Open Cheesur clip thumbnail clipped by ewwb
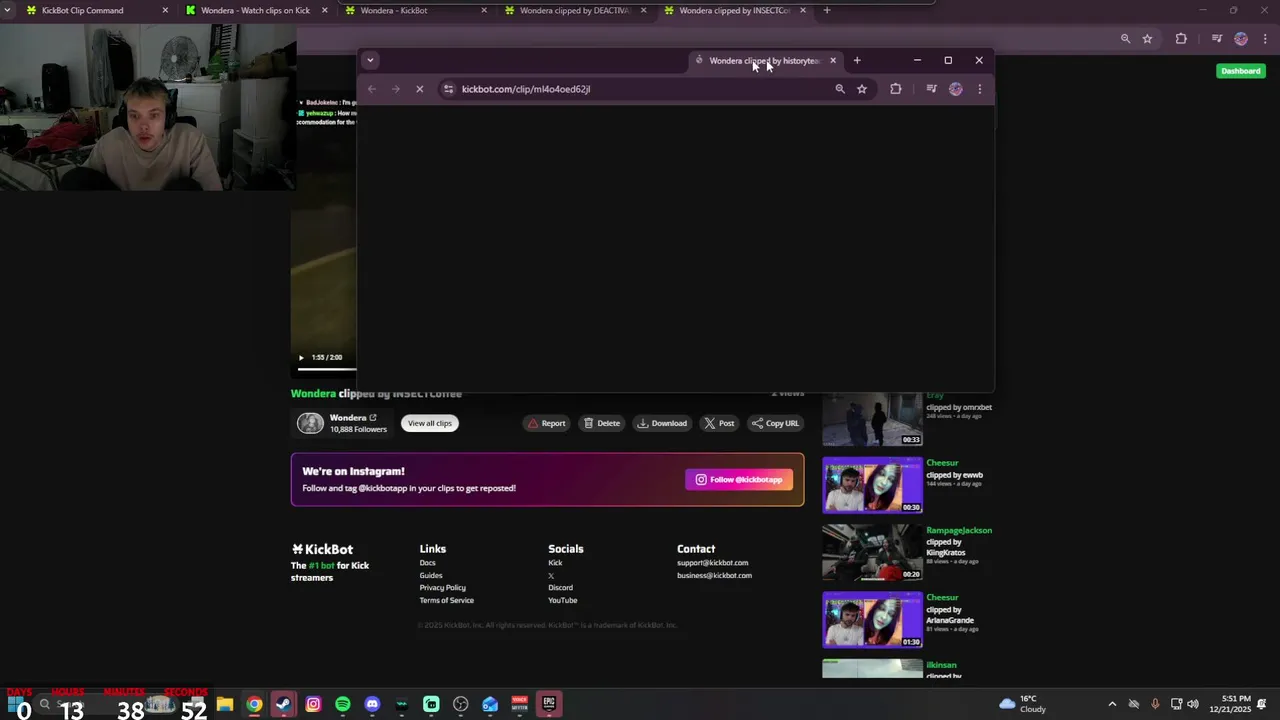Screen dimensions: 1280x720 click(x=872, y=485)
